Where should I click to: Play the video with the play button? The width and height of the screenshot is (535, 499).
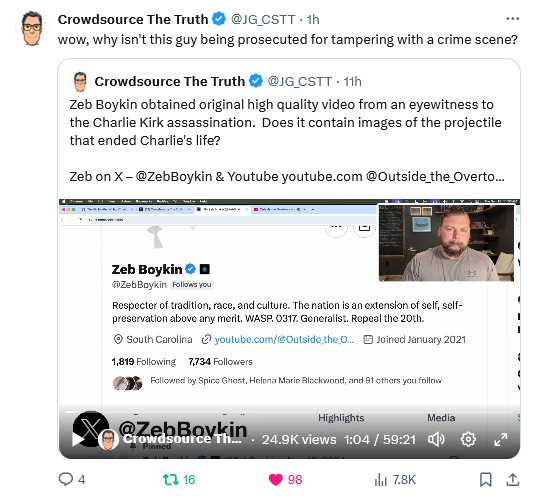pos(78,440)
